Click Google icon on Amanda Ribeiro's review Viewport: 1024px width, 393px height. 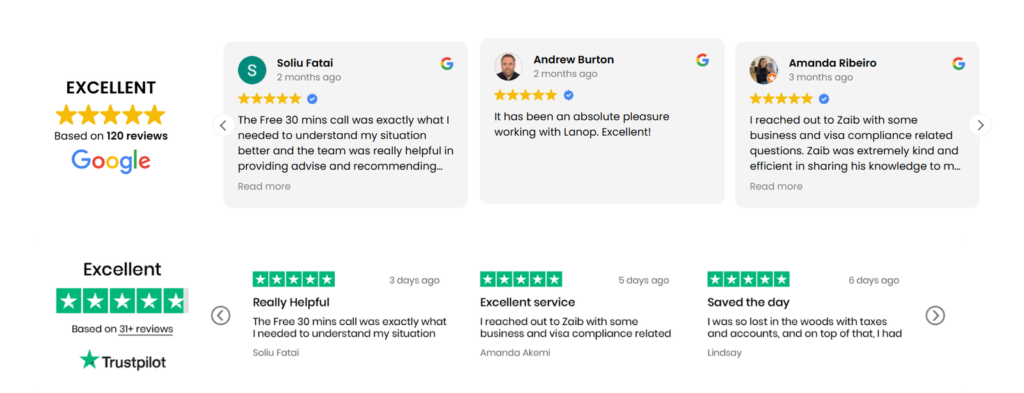point(958,63)
